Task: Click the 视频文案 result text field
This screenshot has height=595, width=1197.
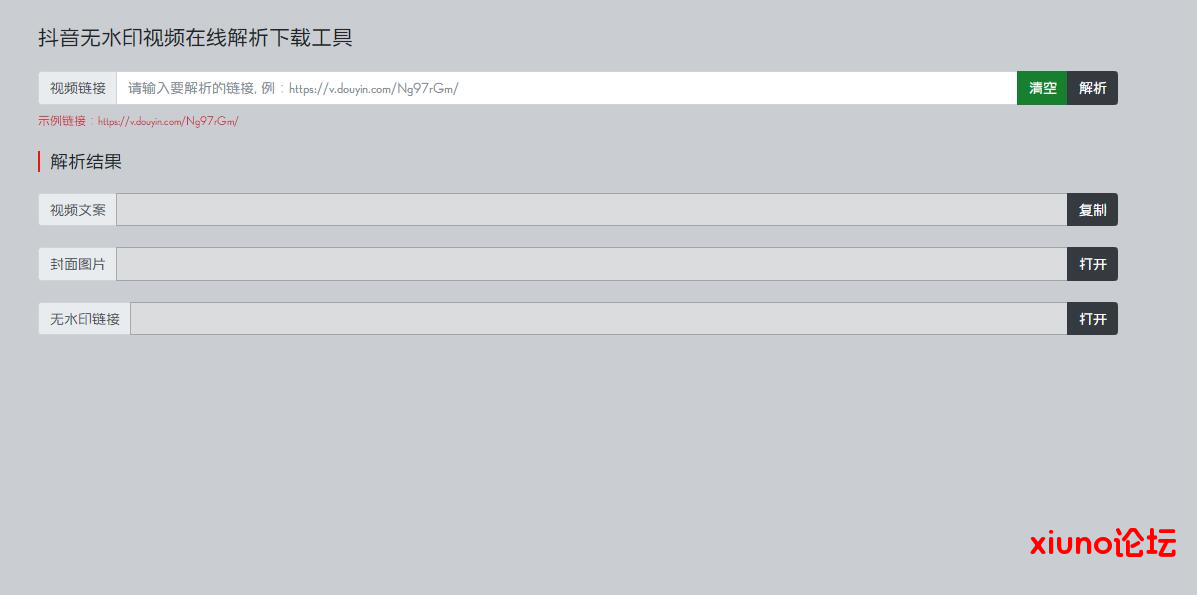Action: (x=591, y=210)
